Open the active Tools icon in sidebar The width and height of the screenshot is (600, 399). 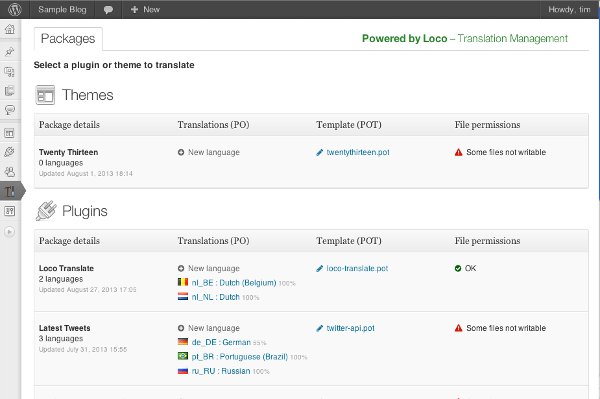[x=10, y=191]
